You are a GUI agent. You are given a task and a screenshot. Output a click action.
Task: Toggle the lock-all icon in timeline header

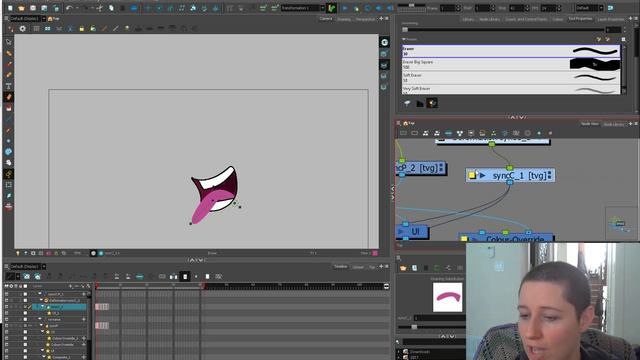(20, 286)
